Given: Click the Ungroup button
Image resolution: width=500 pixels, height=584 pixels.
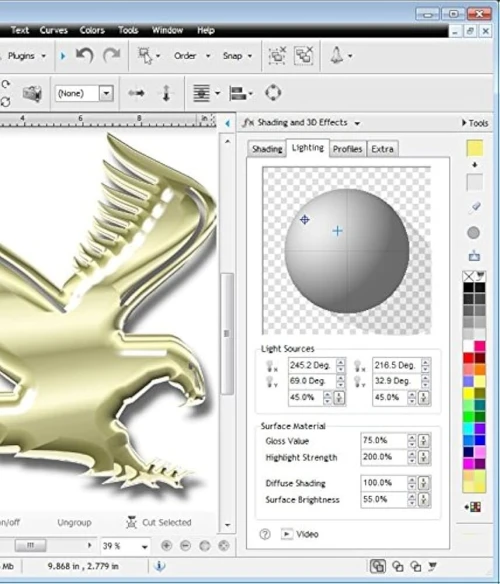Looking at the screenshot, I should coord(75,523).
